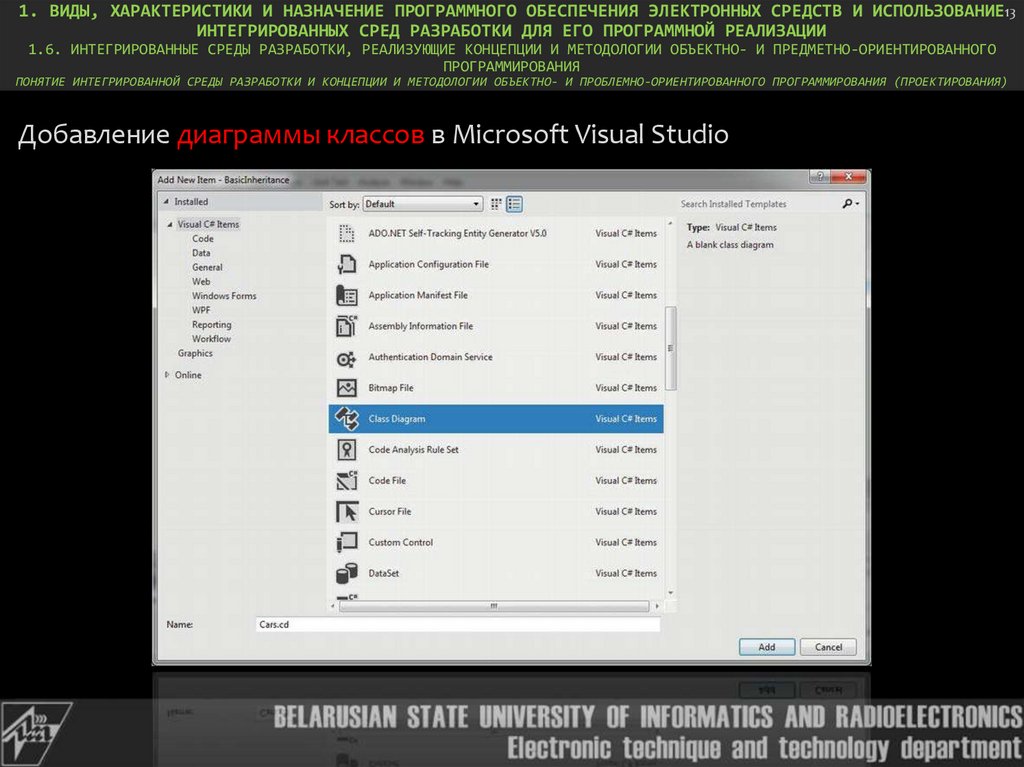1024x767 pixels.
Task: Click the Name field containing Cars.cd
Action: [457, 625]
